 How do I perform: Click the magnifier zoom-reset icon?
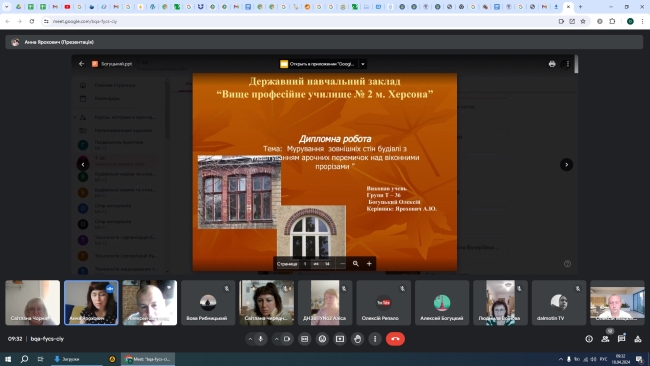pos(356,264)
